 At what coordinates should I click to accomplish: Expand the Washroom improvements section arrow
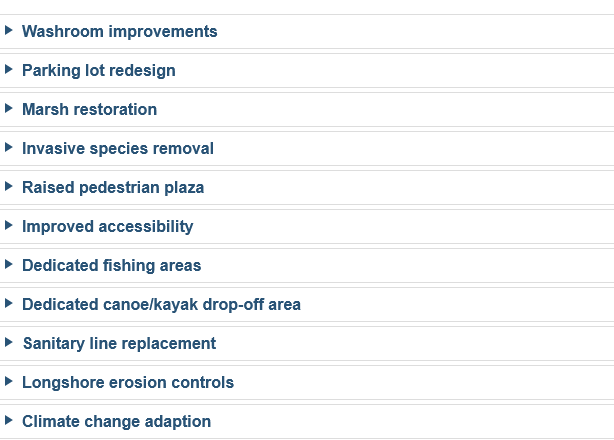(x=9, y=31)
